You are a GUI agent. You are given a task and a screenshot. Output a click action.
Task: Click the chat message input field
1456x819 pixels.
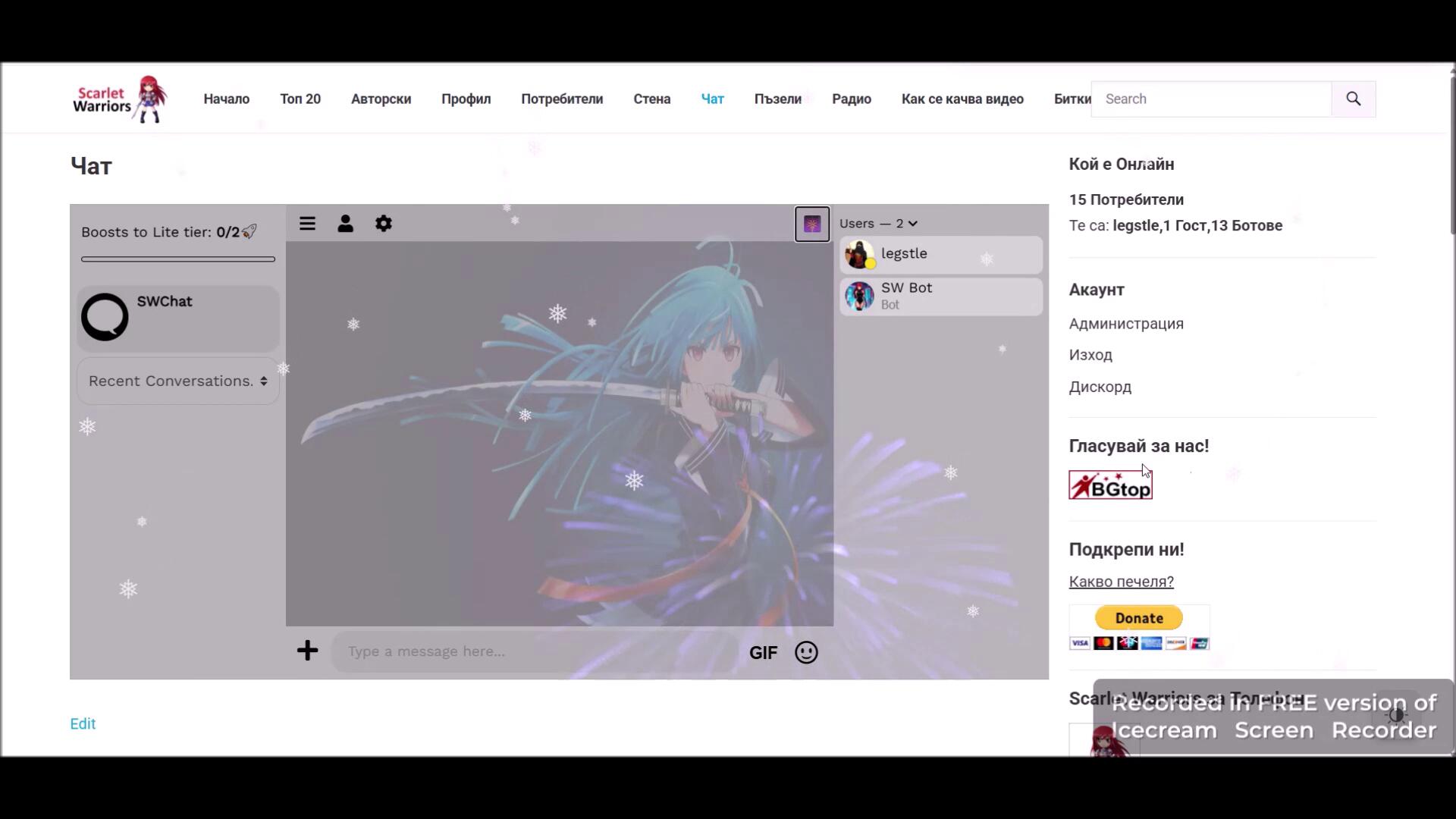pos(535,651)
